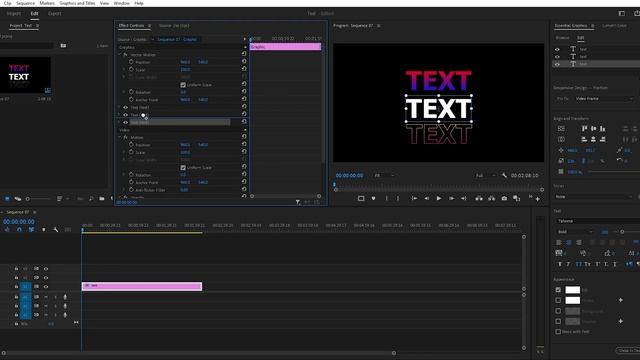
Task: Click the Extract button in Program monitor
Action: pyautogui.click(x=491, y=198)
